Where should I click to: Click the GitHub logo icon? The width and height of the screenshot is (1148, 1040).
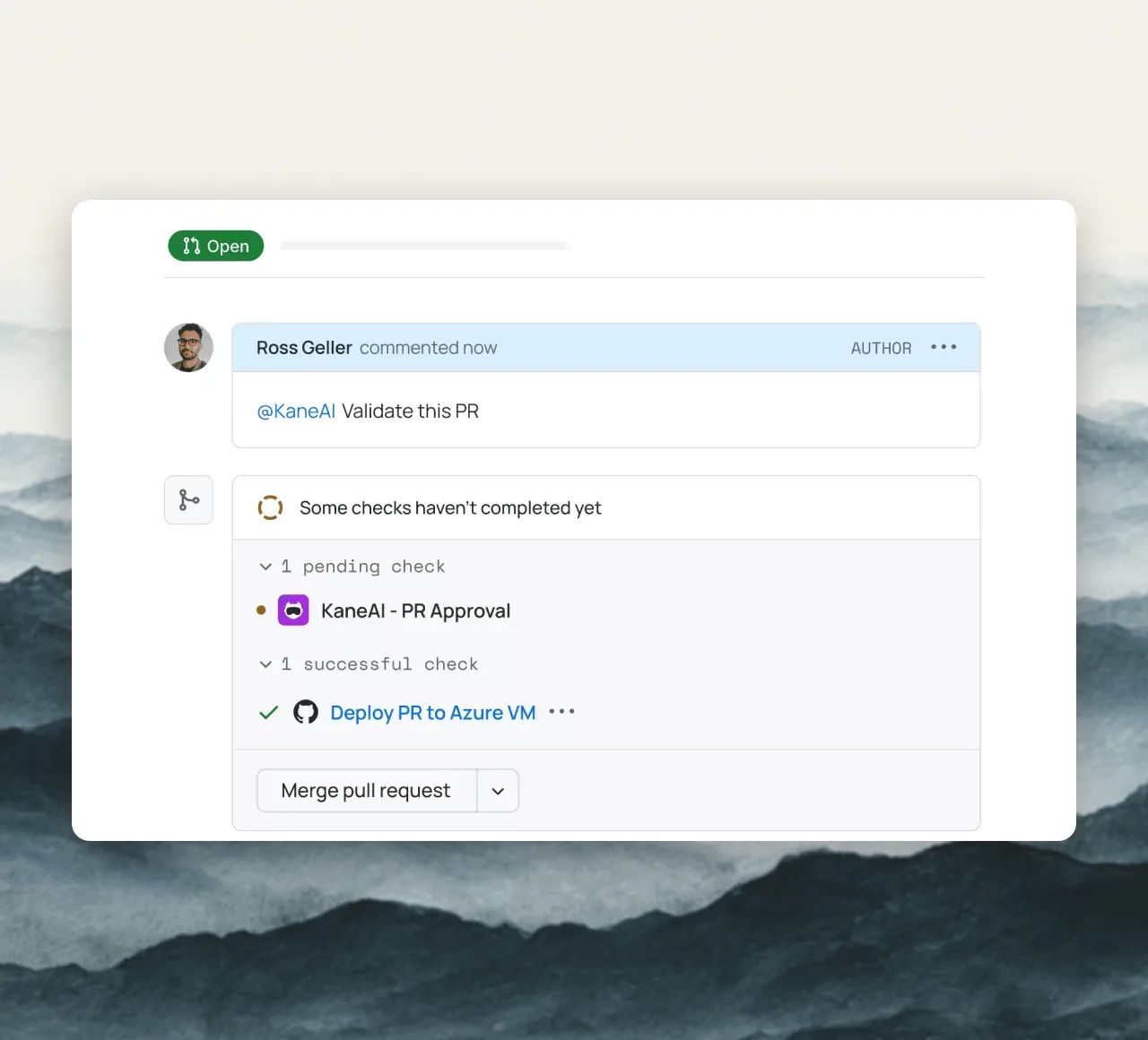(306, 713)
